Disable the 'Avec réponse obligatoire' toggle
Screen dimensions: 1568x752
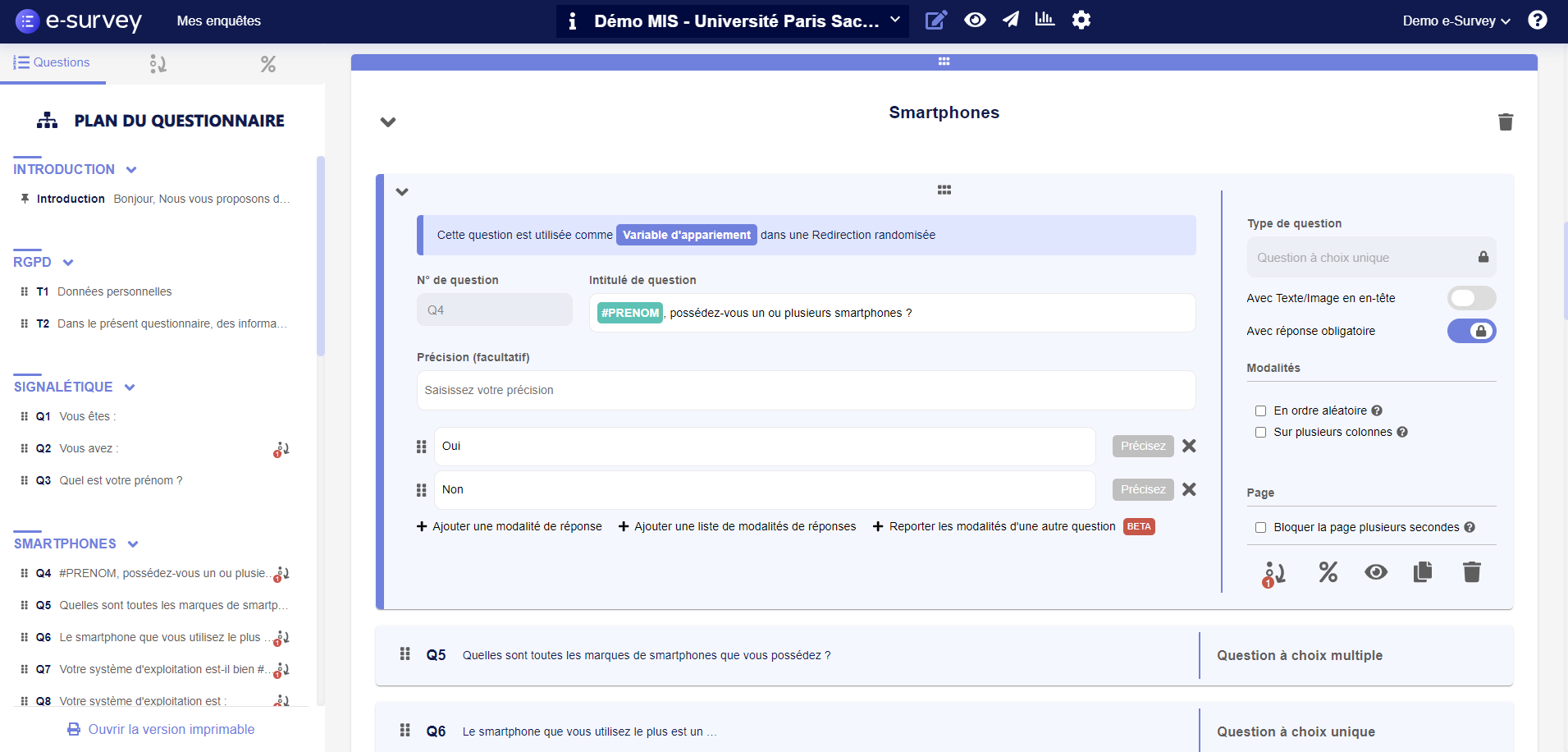(x=1471, y=331)
